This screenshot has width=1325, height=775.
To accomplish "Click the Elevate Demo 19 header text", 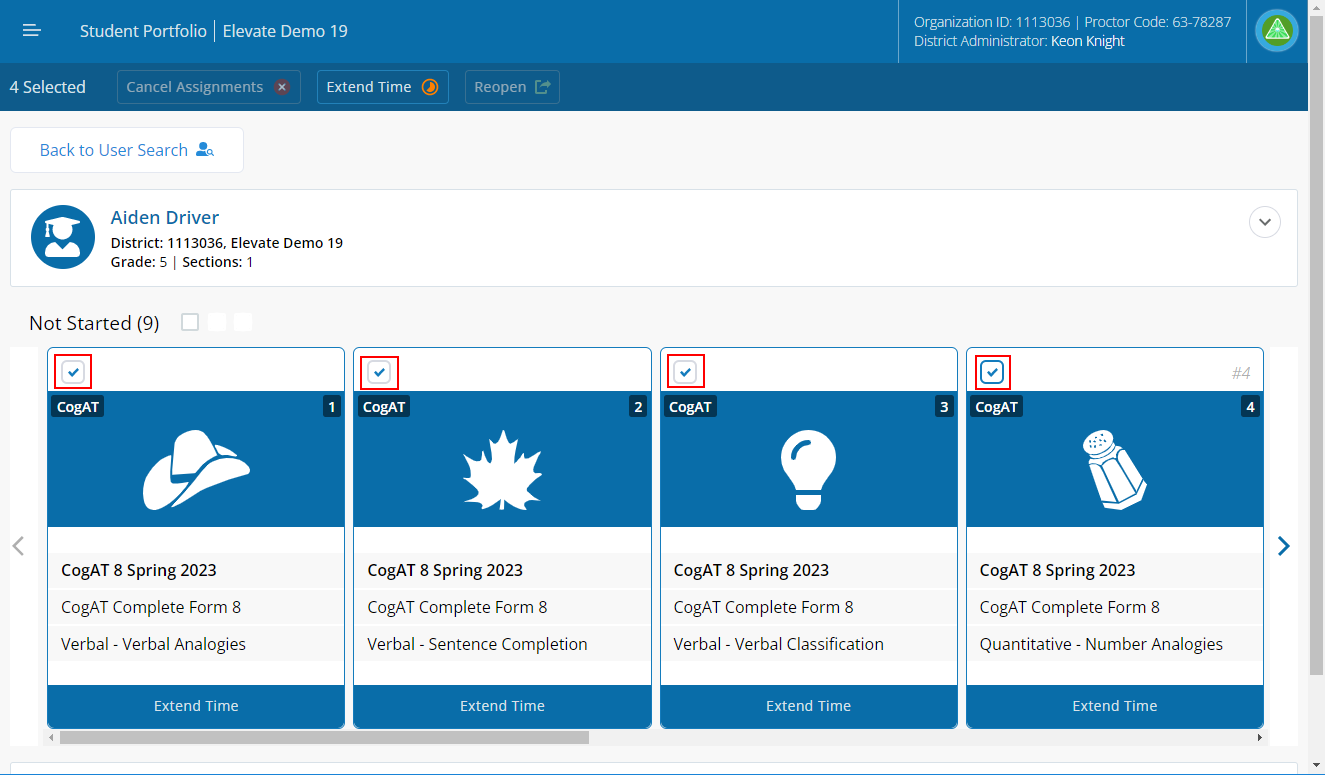I will pyautogui.click(x=285, y=31).
